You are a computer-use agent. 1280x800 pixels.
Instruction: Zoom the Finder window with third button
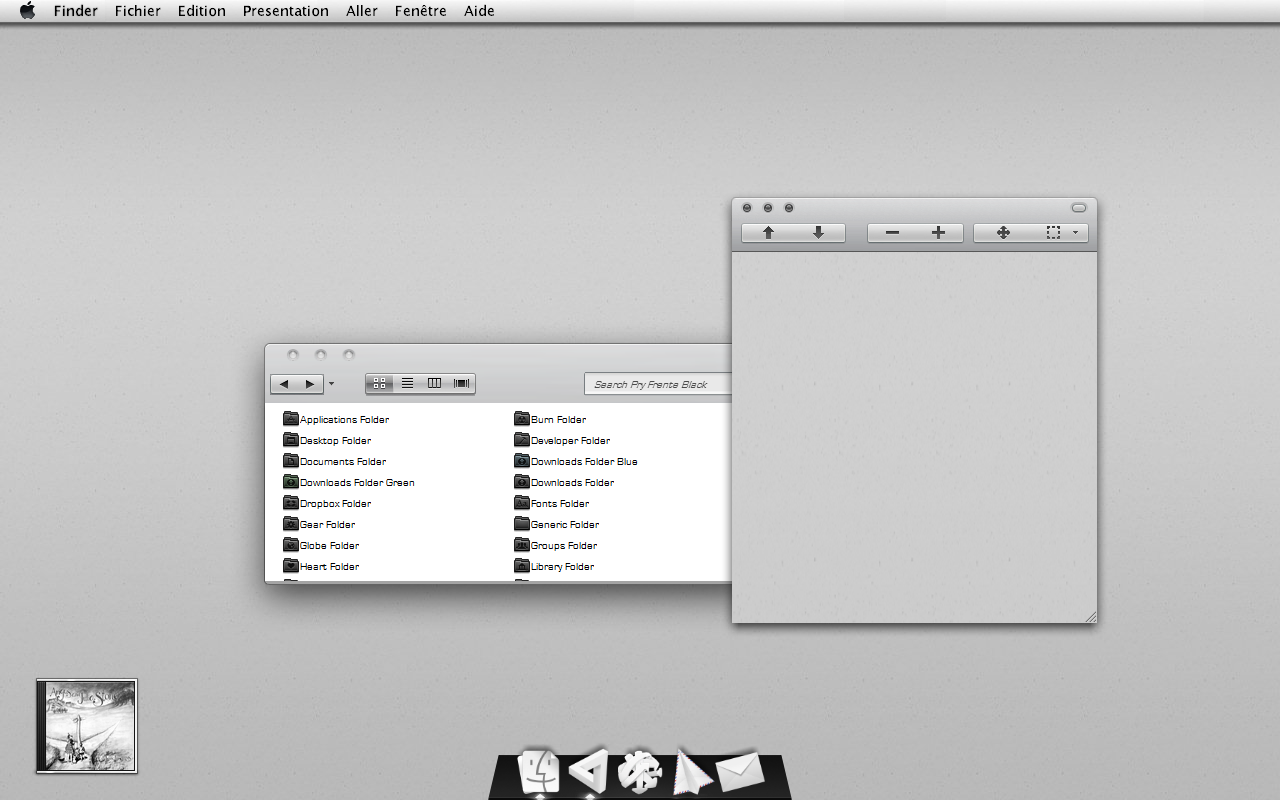pos(349,354)
